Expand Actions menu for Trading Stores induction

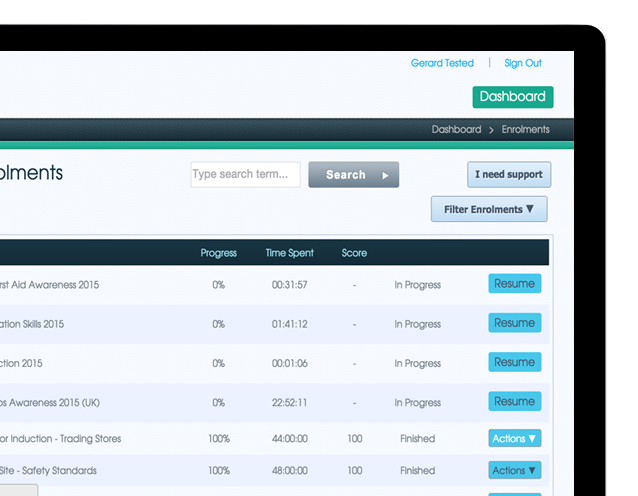pos(514,439)
